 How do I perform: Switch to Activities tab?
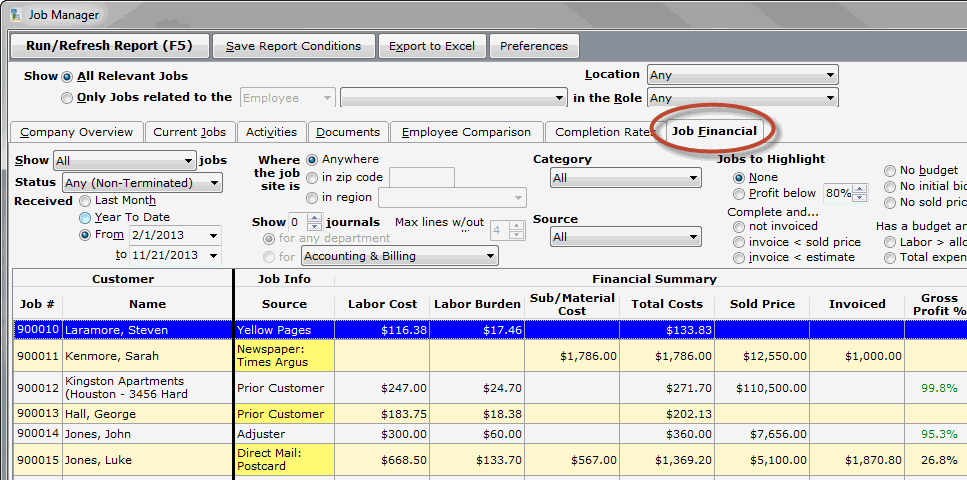(x=271, y=132)
